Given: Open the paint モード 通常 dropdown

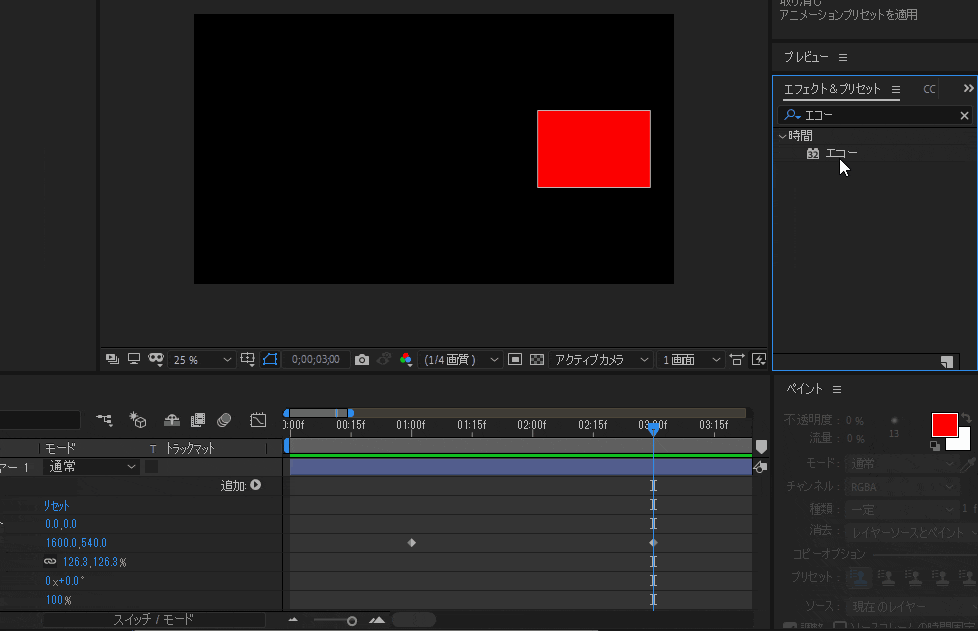Looking at the screenshot, I should tap(901, 464).
